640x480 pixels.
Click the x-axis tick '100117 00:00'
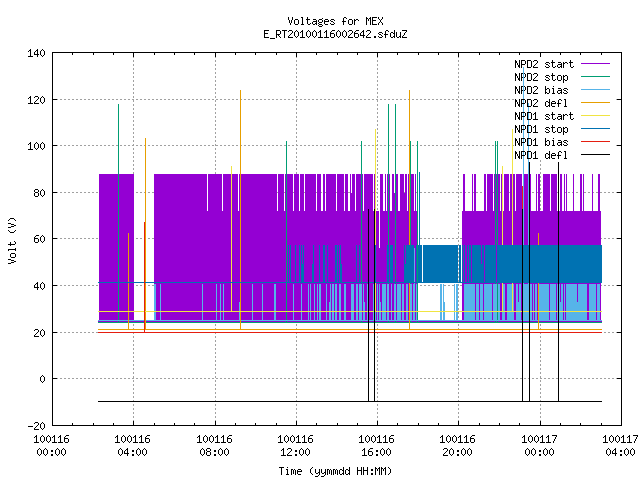click(x=540, y=446)
